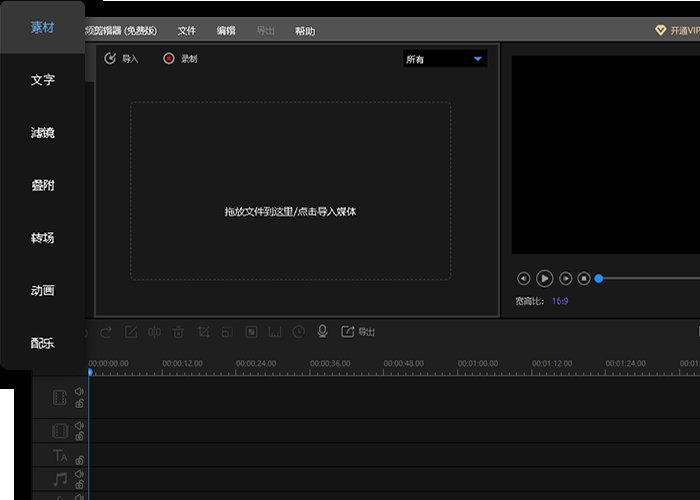The image size is (700, 500).
Task: Open the 文件 menu
Action: 187,31
